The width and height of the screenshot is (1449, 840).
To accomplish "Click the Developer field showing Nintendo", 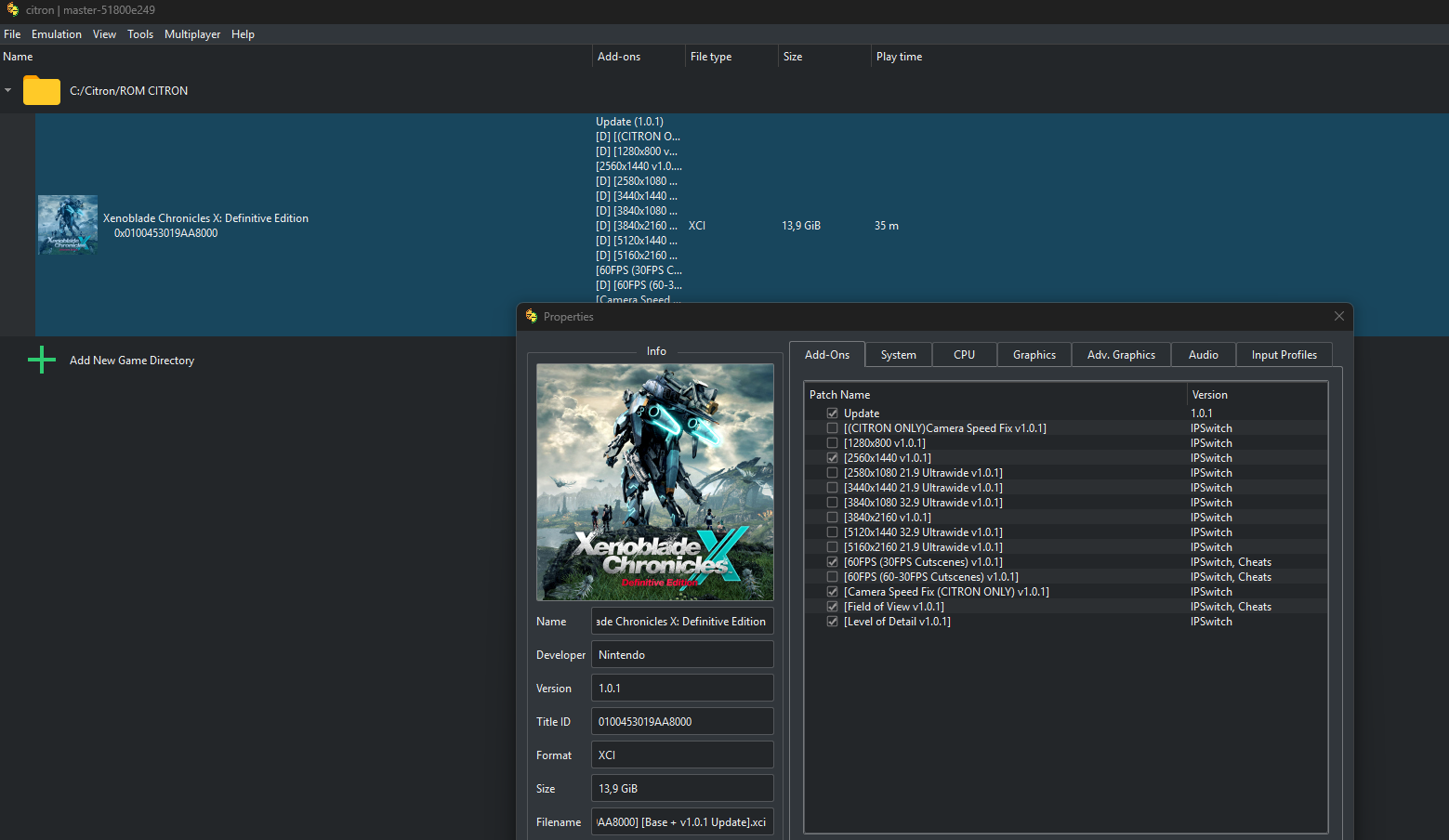I will [682, 655].
